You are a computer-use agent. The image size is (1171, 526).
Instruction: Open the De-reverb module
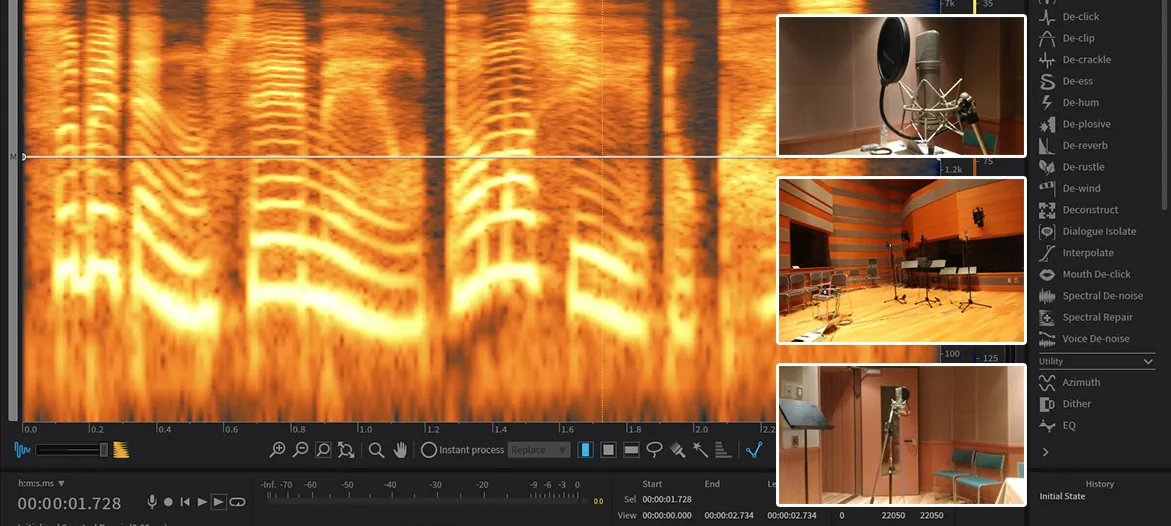point(1073,146)
